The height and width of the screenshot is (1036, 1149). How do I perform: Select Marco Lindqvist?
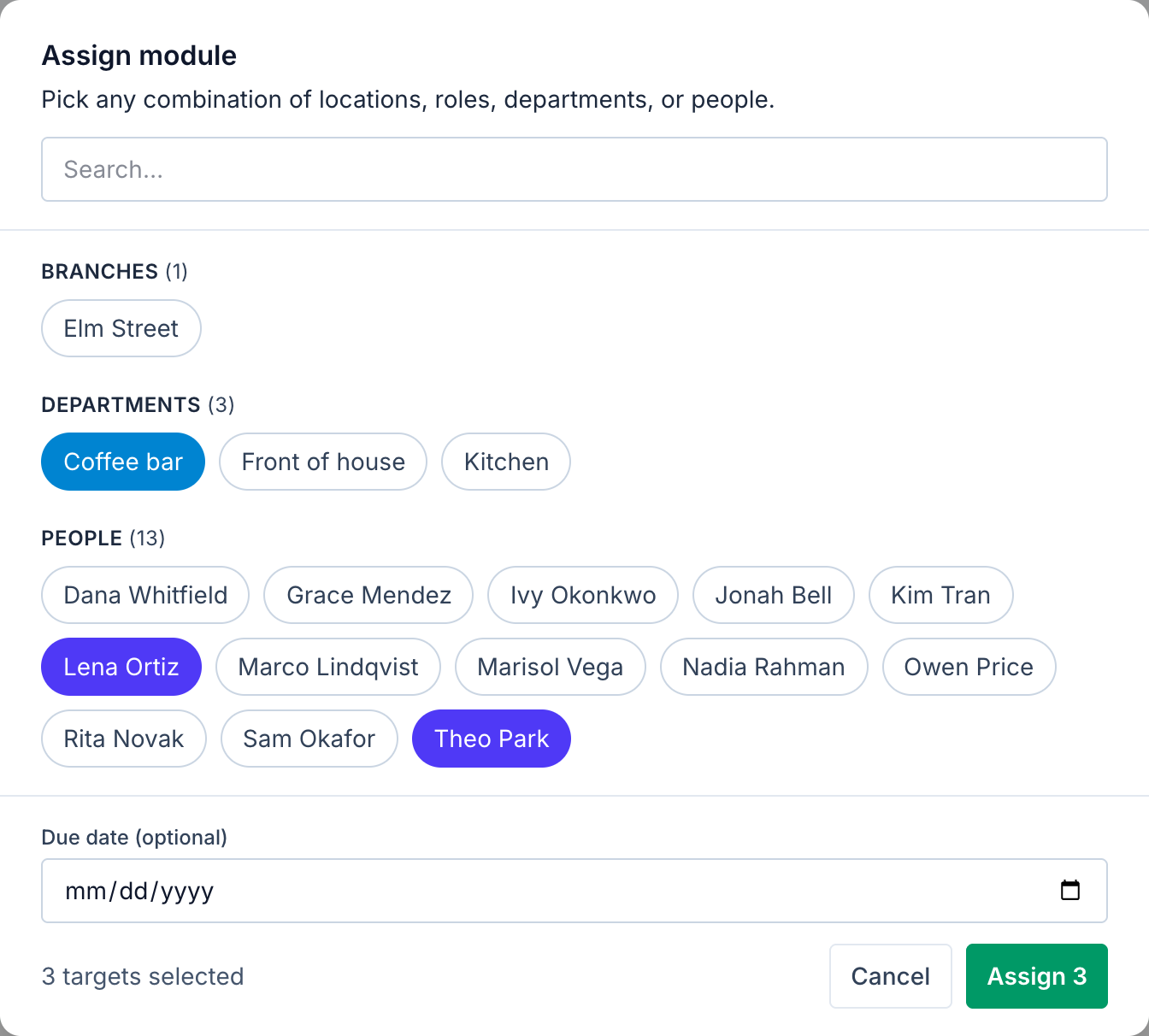pyautogui.click(x=328, y=667)
